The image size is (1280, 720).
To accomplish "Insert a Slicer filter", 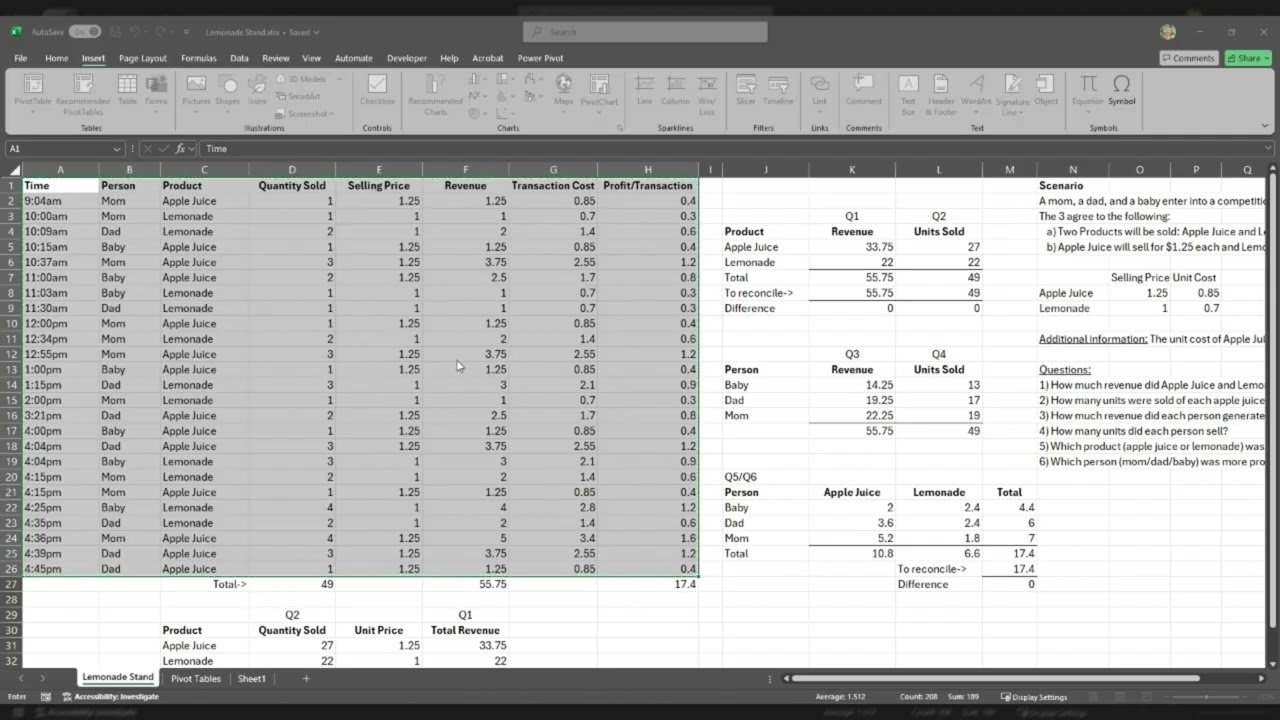I will coord(746,90).
